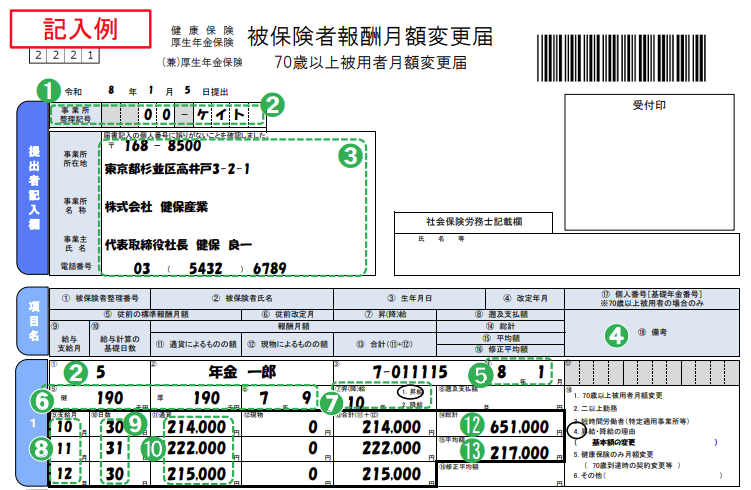751x490 pixels.
Task: Select the circled 1. 昇給 option
Action: point(410,392)
